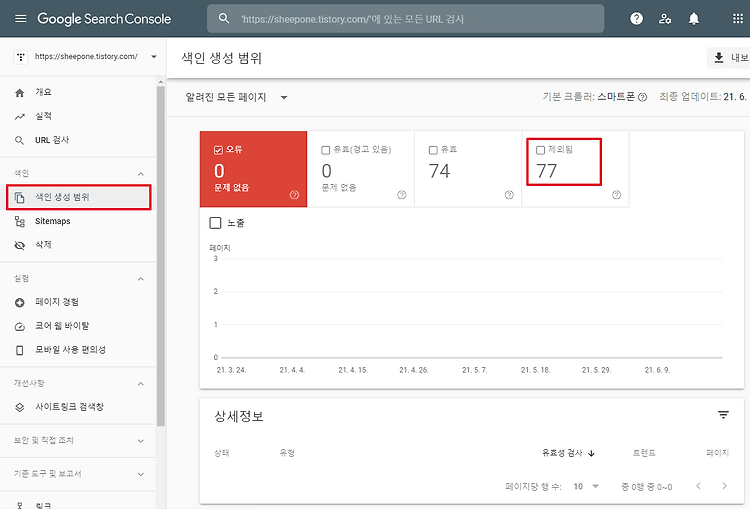This screenshot has width=750, height=509.
Task: Collapse the 색인 section
Action: 141,174
